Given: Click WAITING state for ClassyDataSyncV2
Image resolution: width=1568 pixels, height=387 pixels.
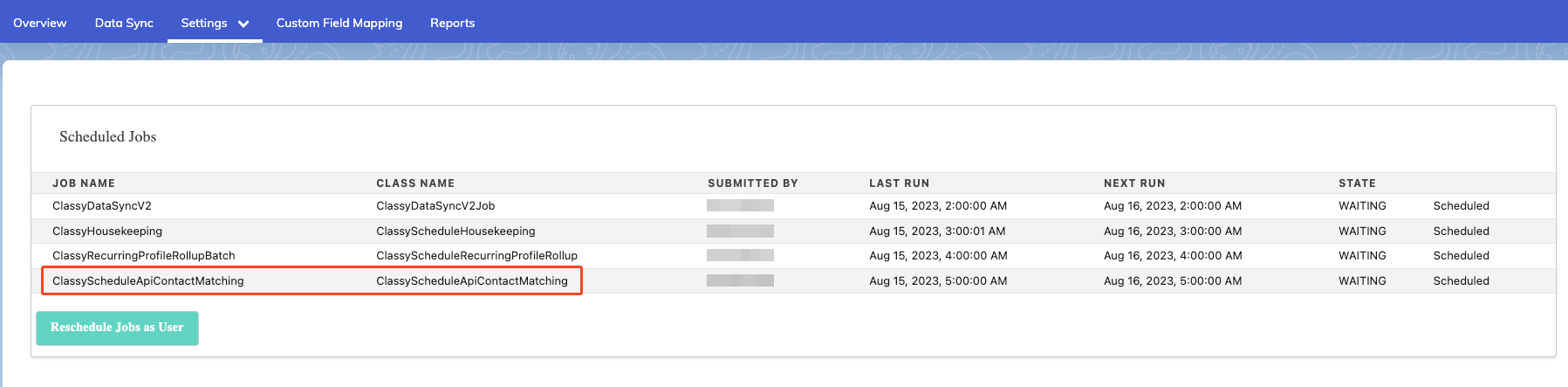Looking at the screenshot, I should pos(1362,206).
